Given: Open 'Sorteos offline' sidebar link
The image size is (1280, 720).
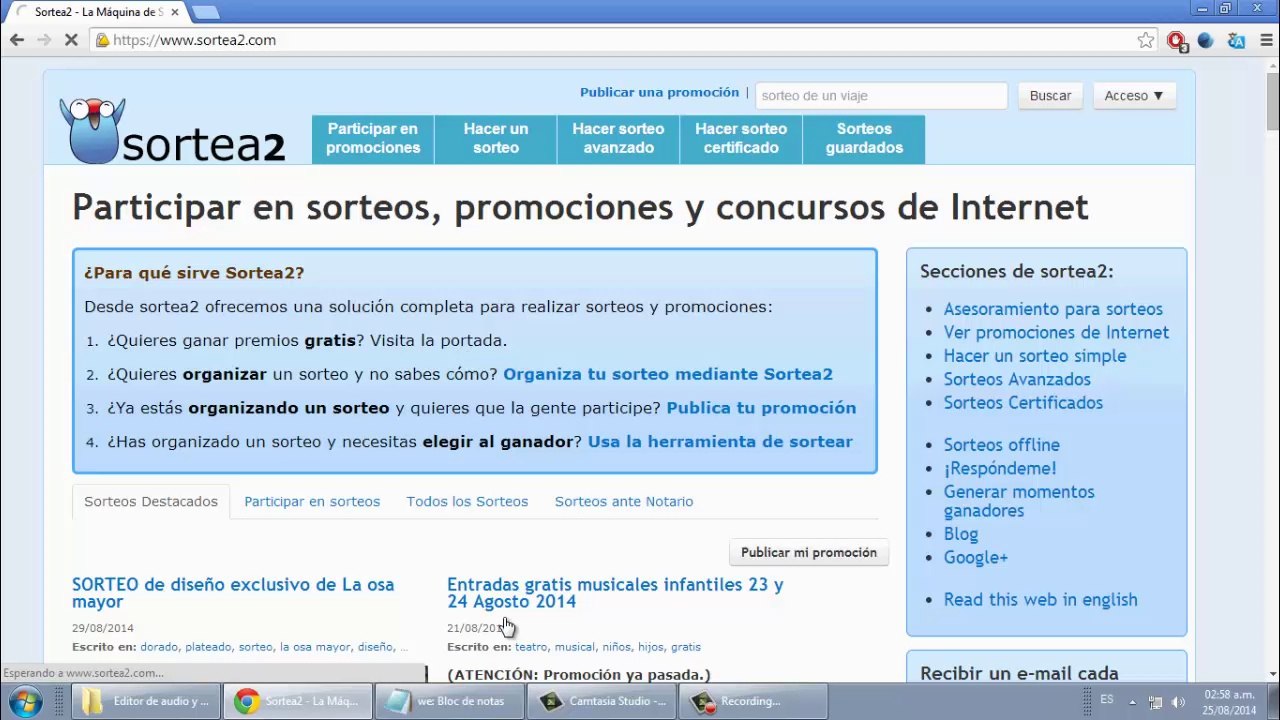Looking at the screenshot, I should 1002,445.
